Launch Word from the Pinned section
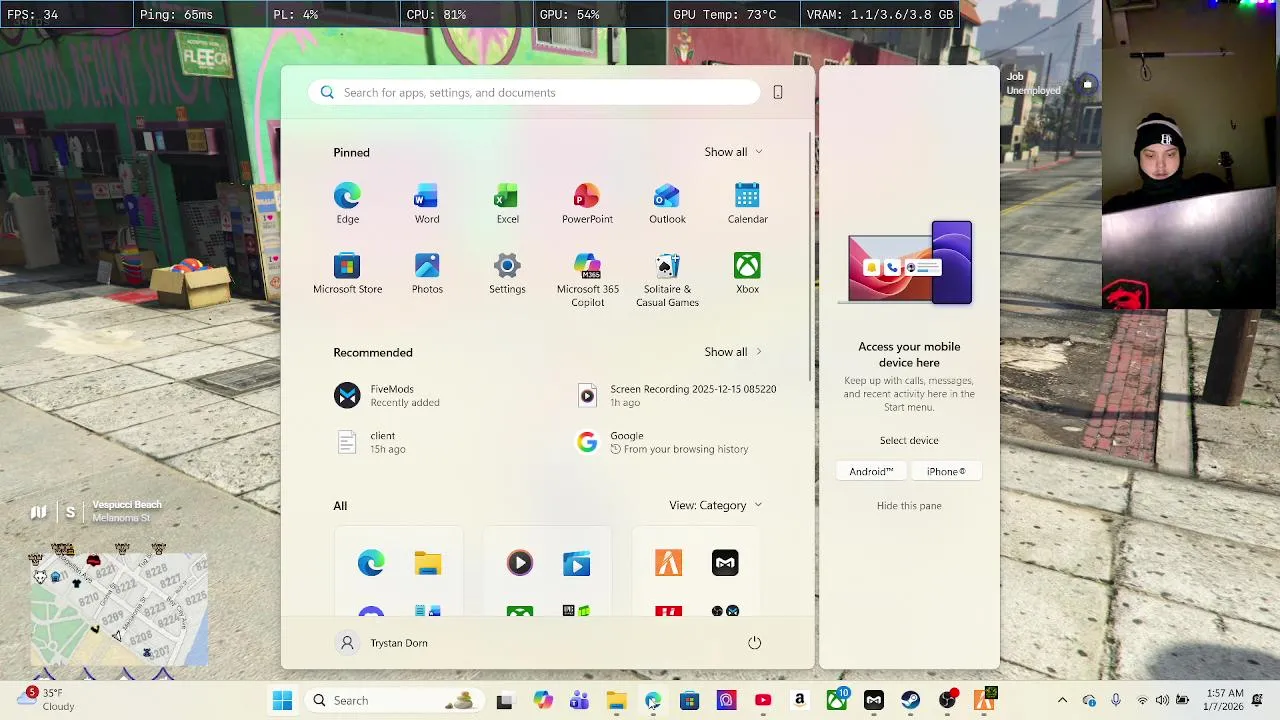The width and height of the screenshot is (1280, 720). tap(427, 203)
